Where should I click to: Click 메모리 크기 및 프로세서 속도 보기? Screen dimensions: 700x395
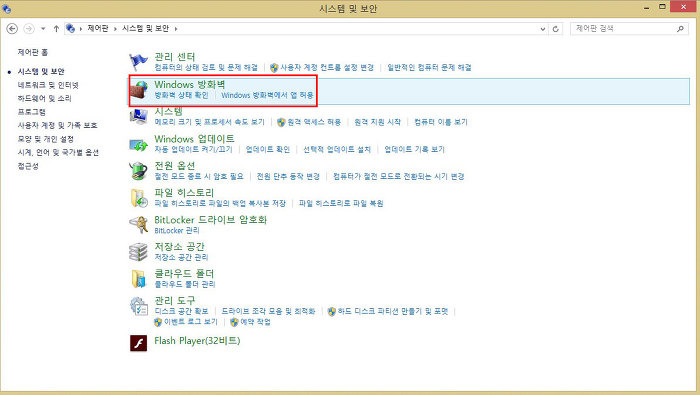(x=209, y=122)
